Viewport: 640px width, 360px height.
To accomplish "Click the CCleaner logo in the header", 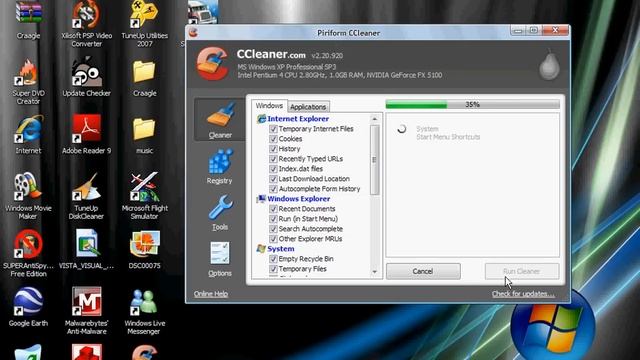I will click(x=212, y=63).
